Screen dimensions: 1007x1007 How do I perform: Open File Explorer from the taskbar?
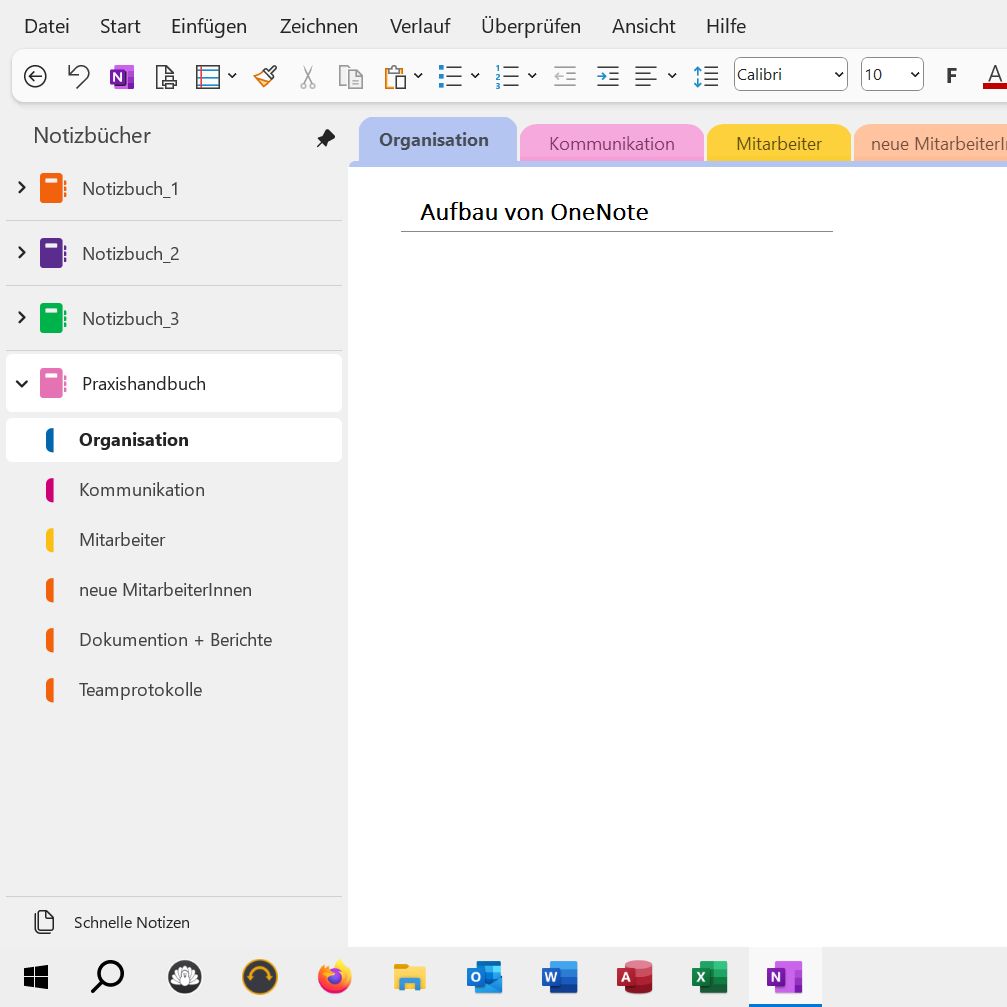(409, 977)
